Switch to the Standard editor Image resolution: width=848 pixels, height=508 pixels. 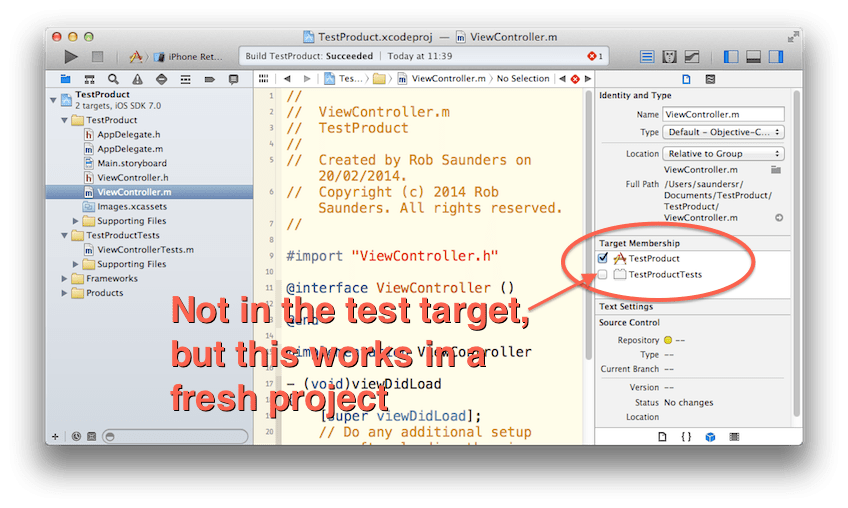pyautogui.click(x=647, y=56)
